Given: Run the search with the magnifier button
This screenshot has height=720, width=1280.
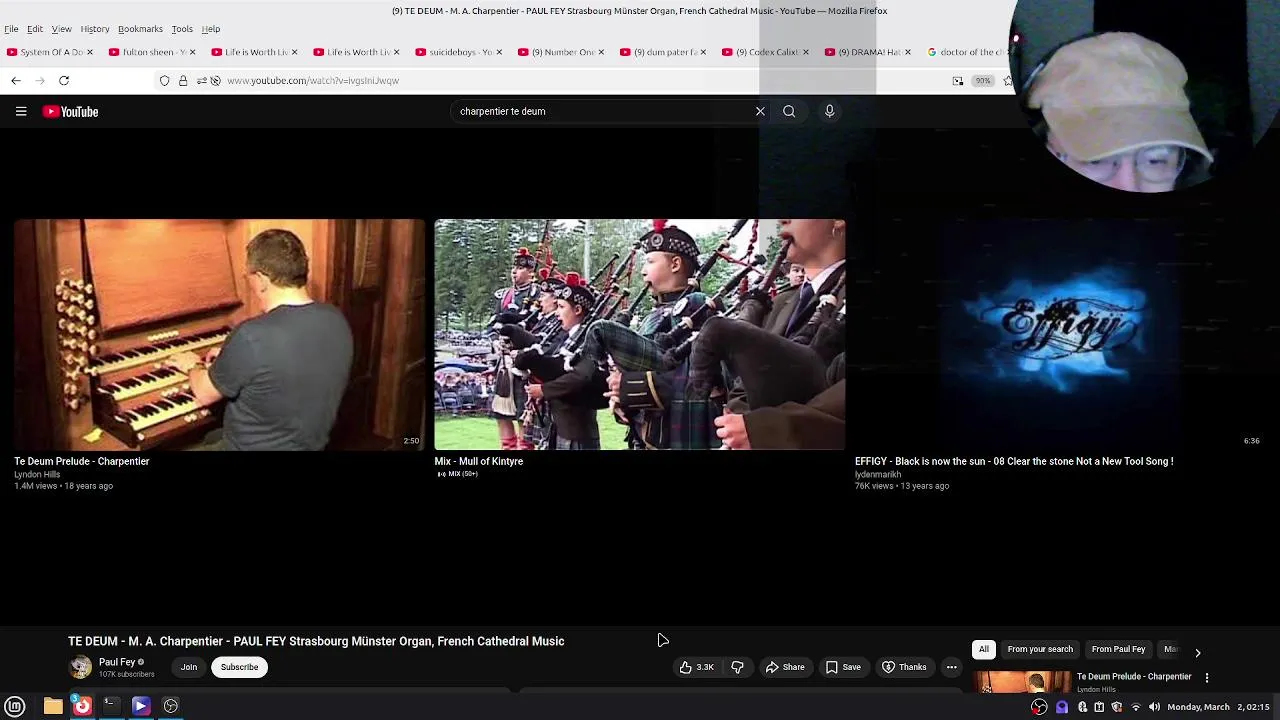Looking at the screenshot, I should pyautogui.click(x=789, y=111).
